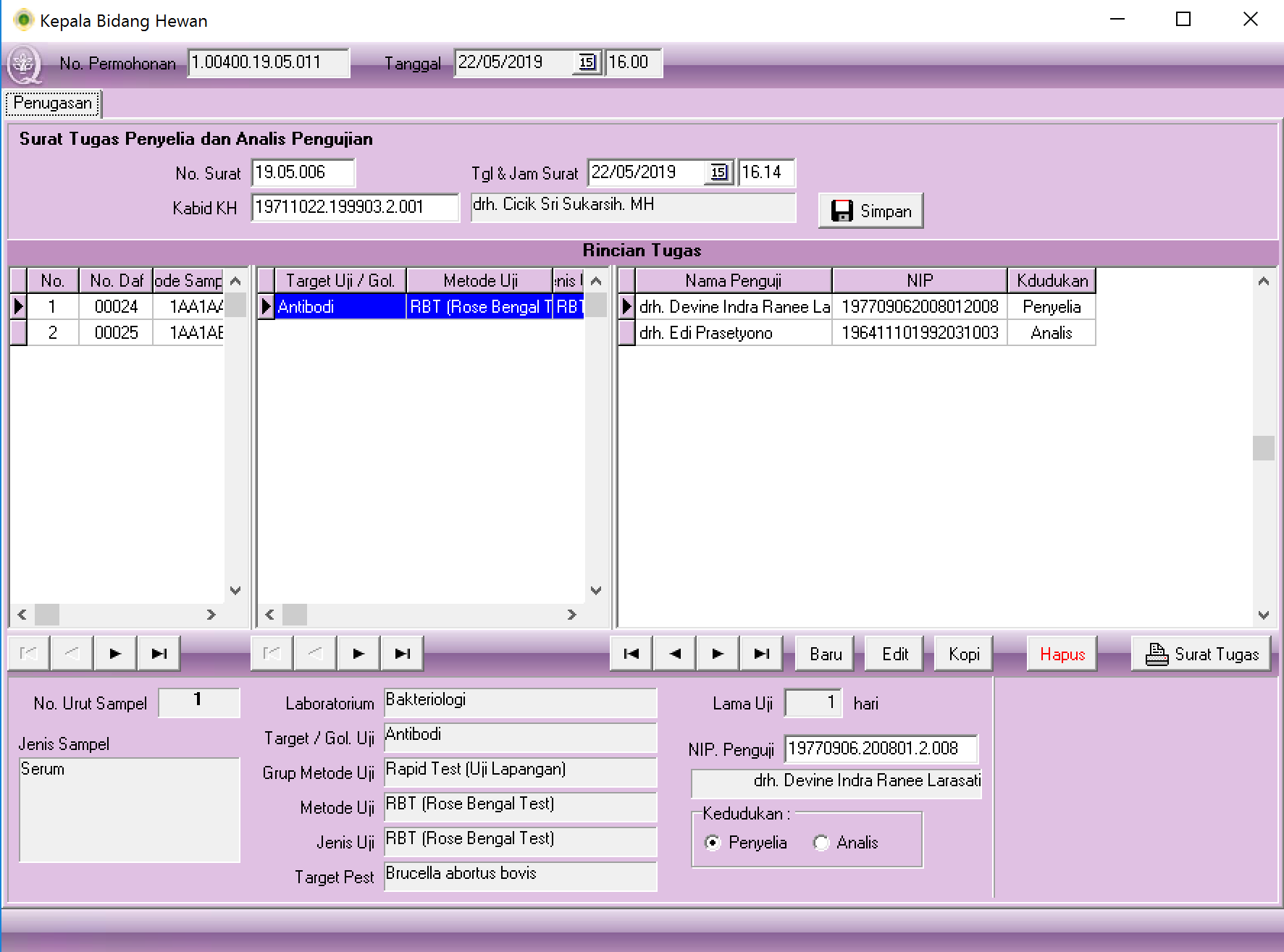Image resolution: width=1284 pixels, height=952 pixels.
Task: Open the Penugasan tab
Action: [x=53, y=104]
